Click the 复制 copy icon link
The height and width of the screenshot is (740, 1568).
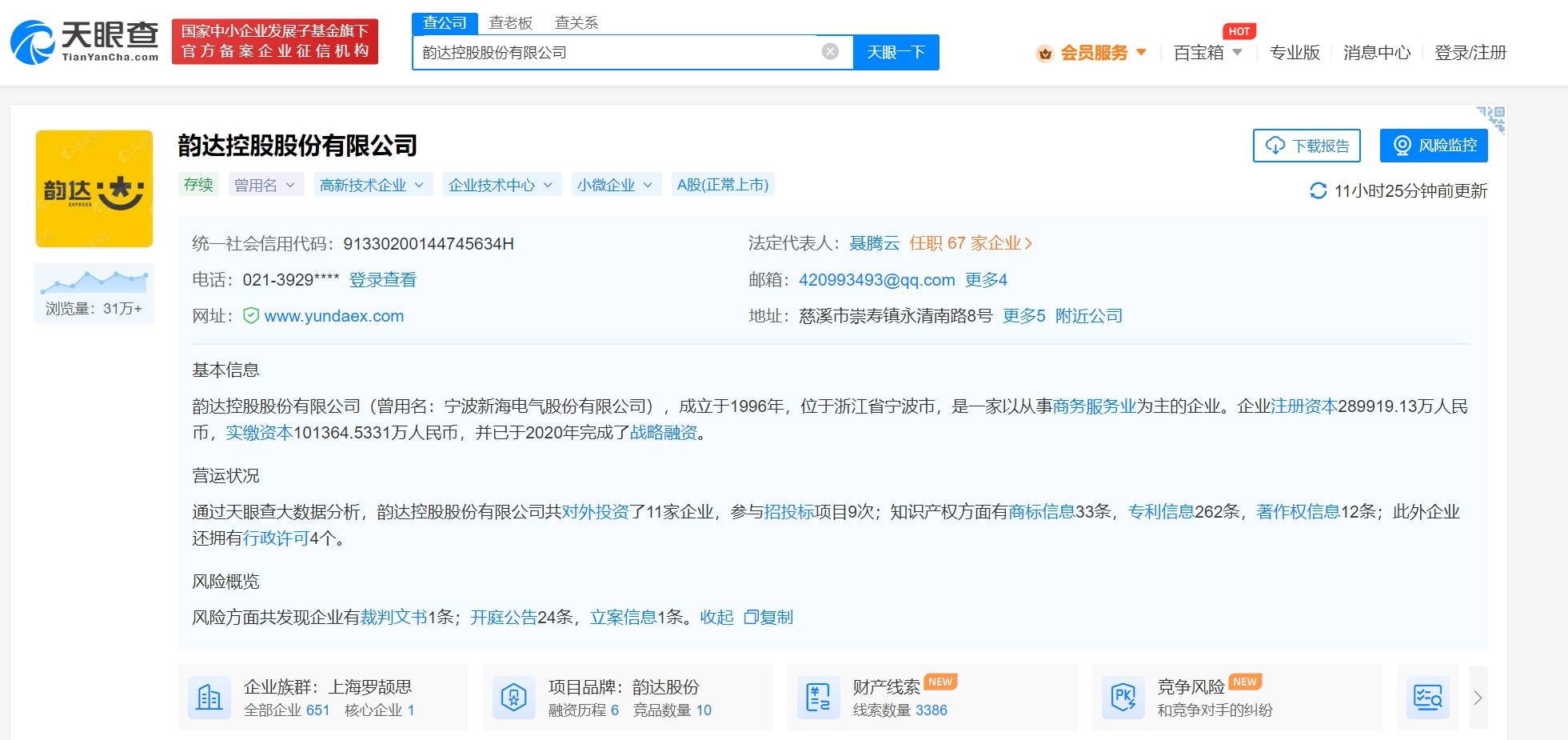pyautogui.click(x=768, y=618)
